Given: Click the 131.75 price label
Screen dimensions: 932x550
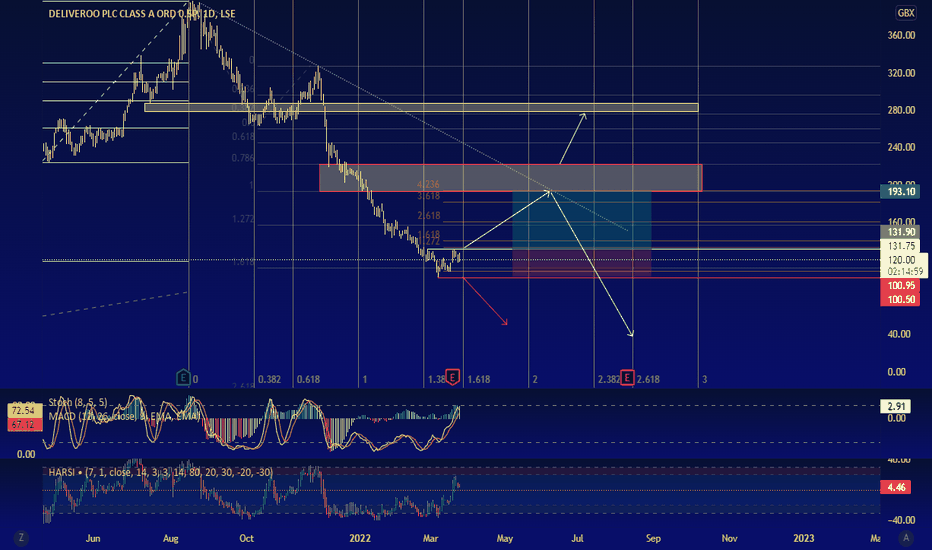Looking at the screenshot, I should pos(900,246).
